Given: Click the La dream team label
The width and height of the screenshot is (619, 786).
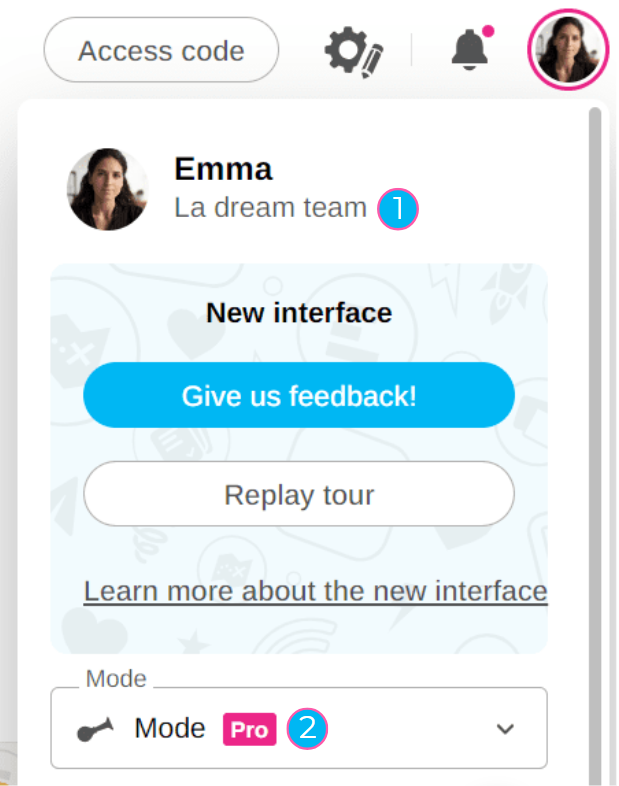Looking at the screenshot, I should coord(270,208).
